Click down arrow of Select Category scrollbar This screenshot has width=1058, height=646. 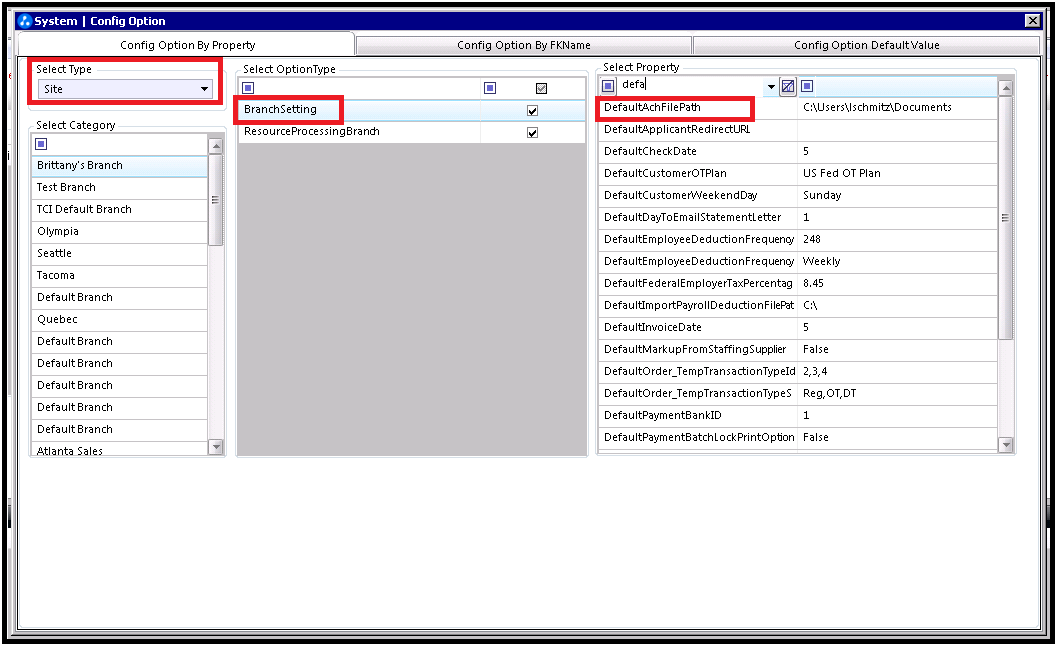pyautogui.click(x=216, y=446)
